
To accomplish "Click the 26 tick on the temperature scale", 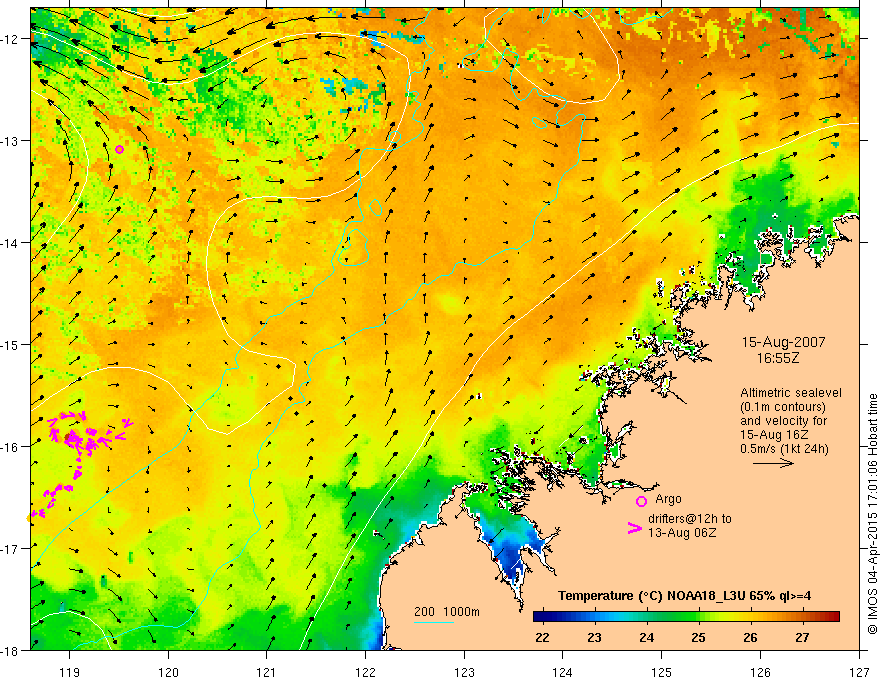I will (x=750, y=638).
